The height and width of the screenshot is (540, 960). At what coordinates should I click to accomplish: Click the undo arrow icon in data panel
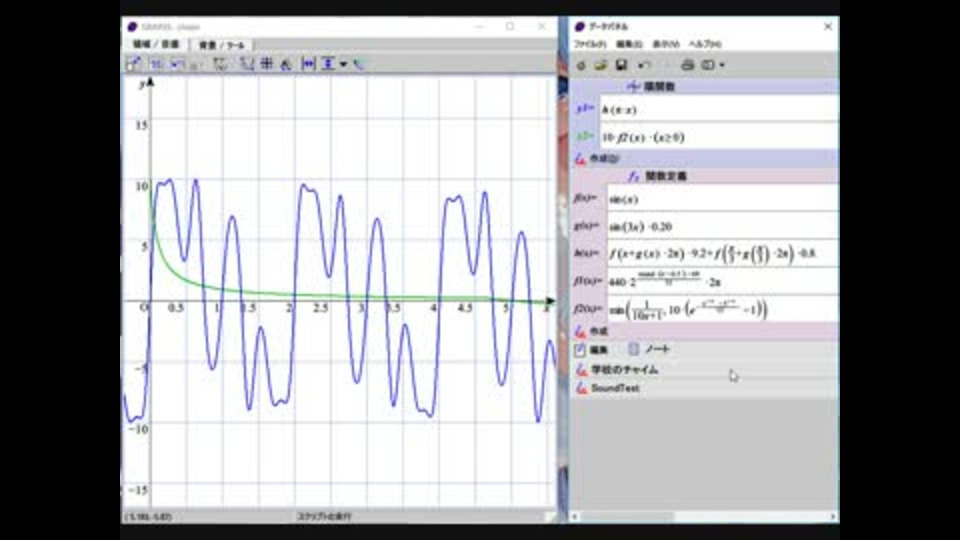pyautogui.click(x=643, y=65)
